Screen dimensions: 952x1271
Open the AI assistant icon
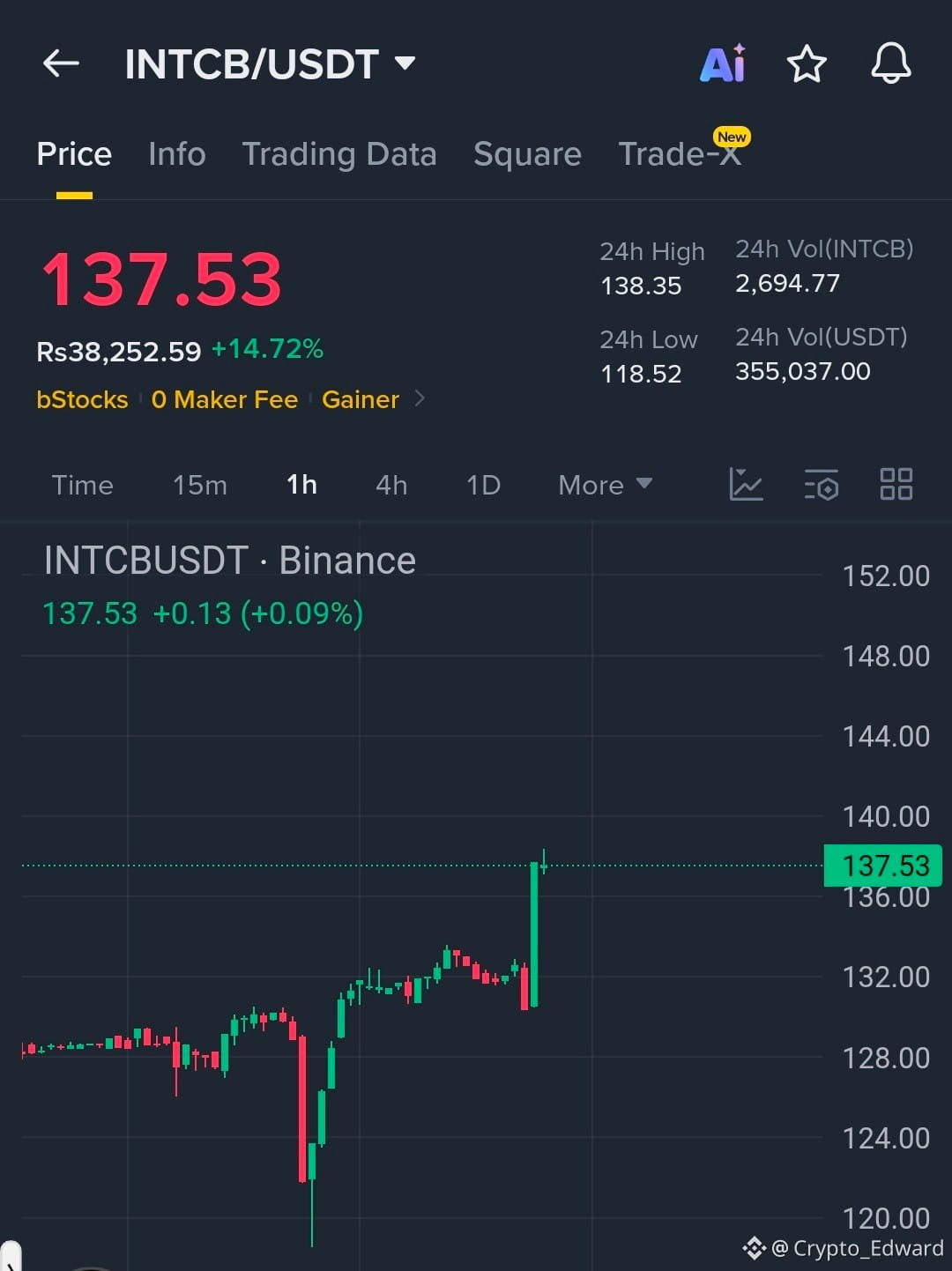point(723,63)
